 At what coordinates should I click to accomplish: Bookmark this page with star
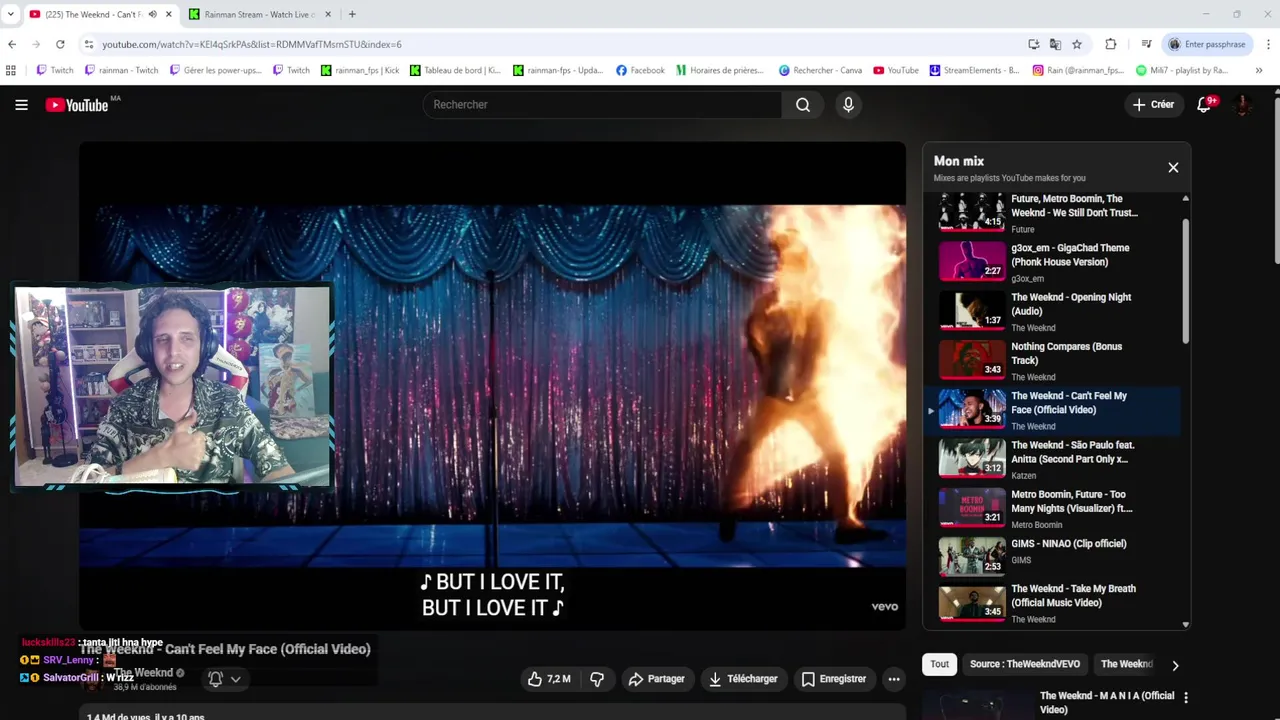tap(1077, 44)
